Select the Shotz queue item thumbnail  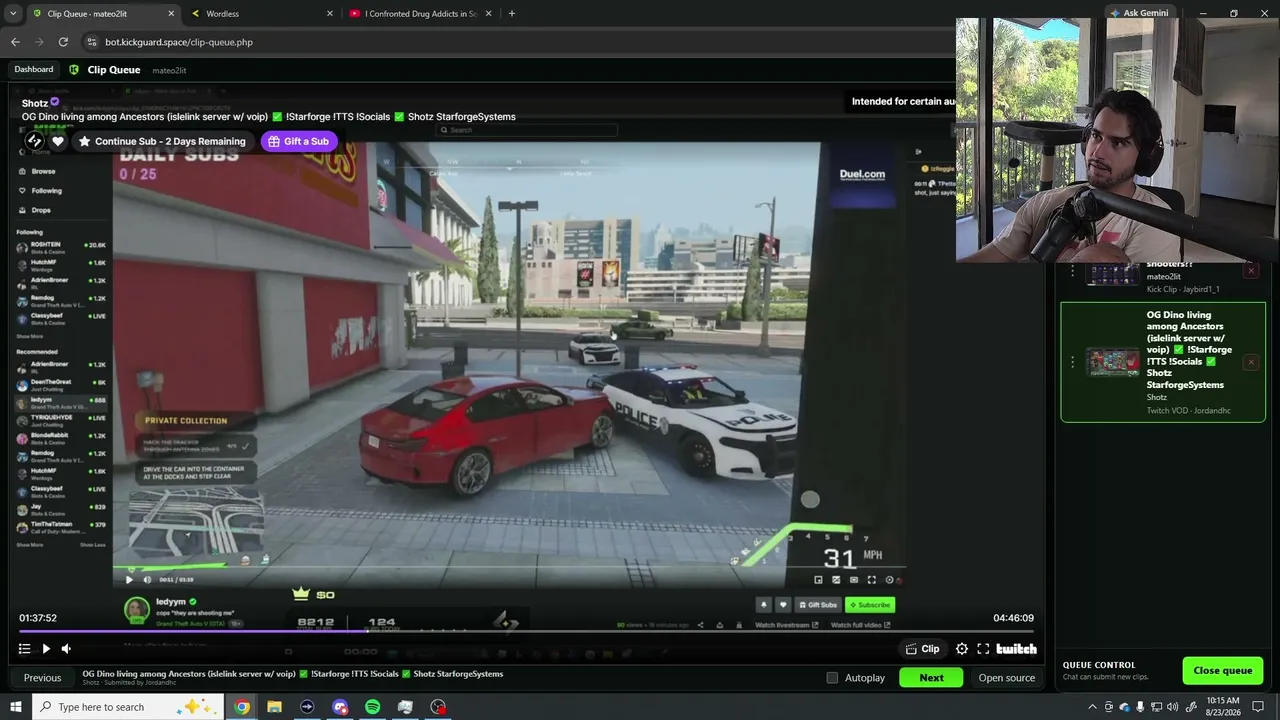click(x=1113, y=362)
